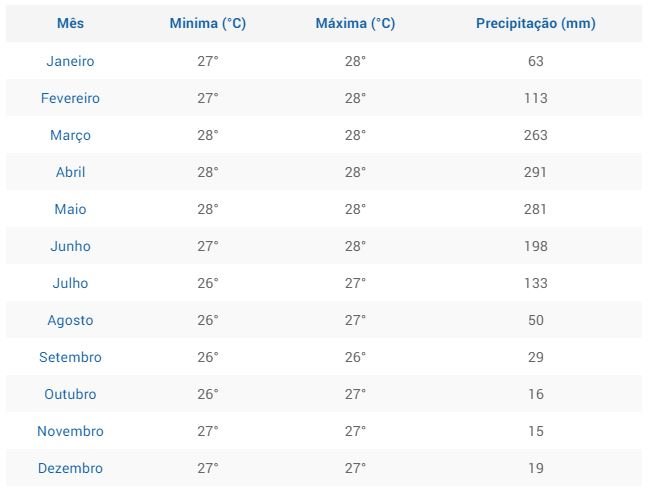Select the Dezembro month link

[x=70, y=468]
